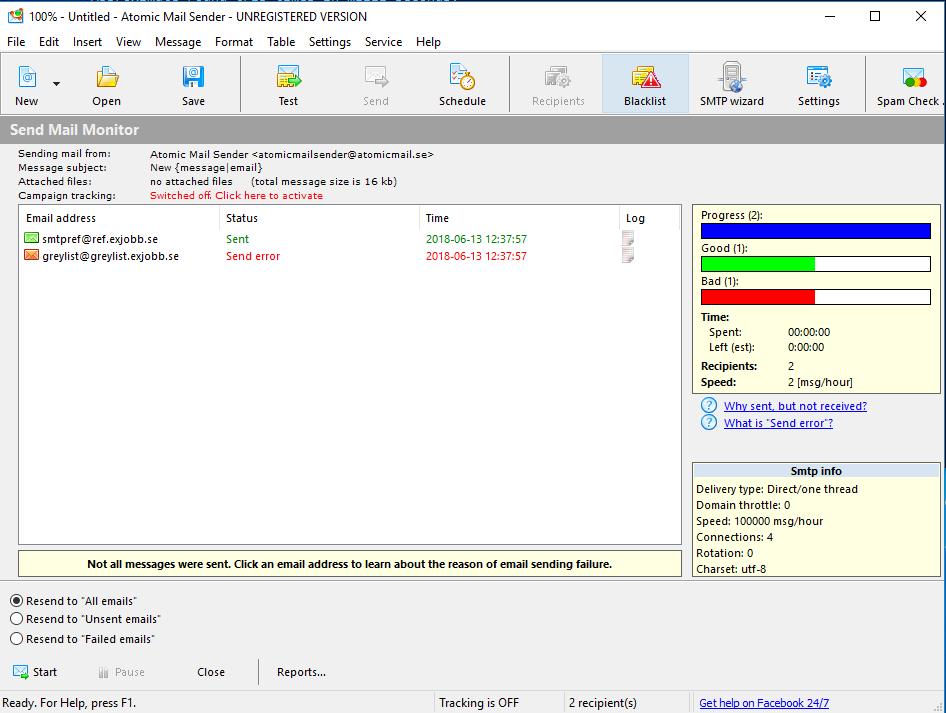Click the application icon in title bar
Viewport: 946px width, 713px height.
[x=16, y=16]
